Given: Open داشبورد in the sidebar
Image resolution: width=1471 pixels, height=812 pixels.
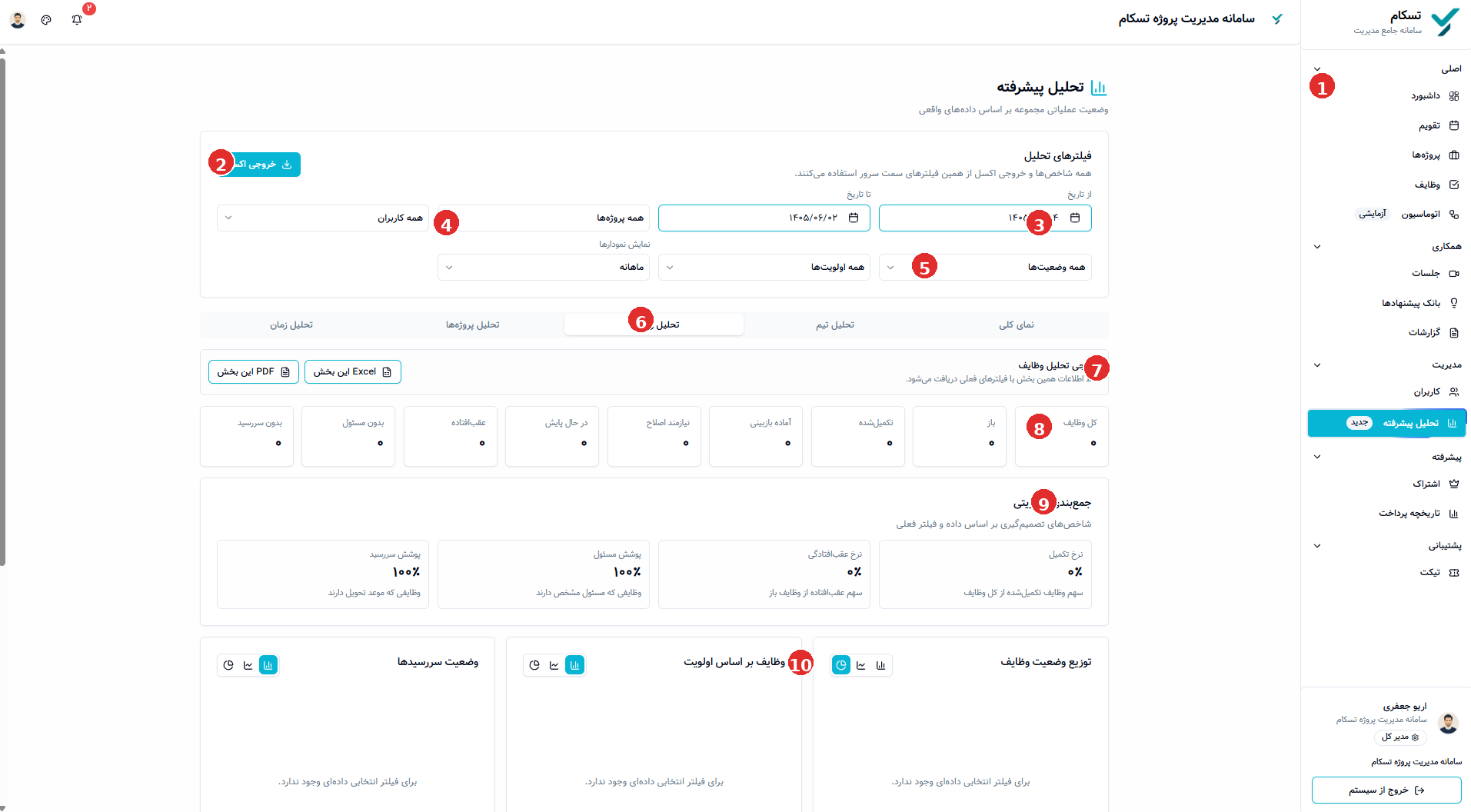Looking at the screenshot, I should [x=1434, y=96].
